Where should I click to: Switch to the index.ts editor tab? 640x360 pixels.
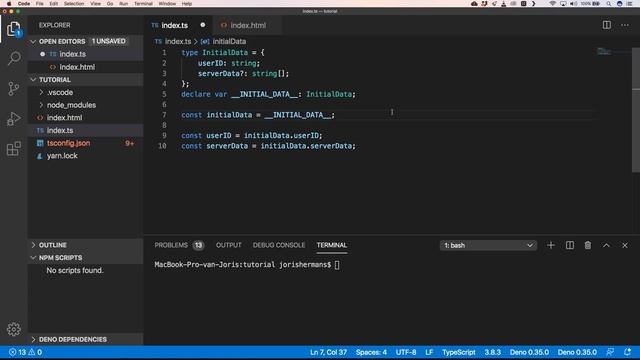(175, 25)
